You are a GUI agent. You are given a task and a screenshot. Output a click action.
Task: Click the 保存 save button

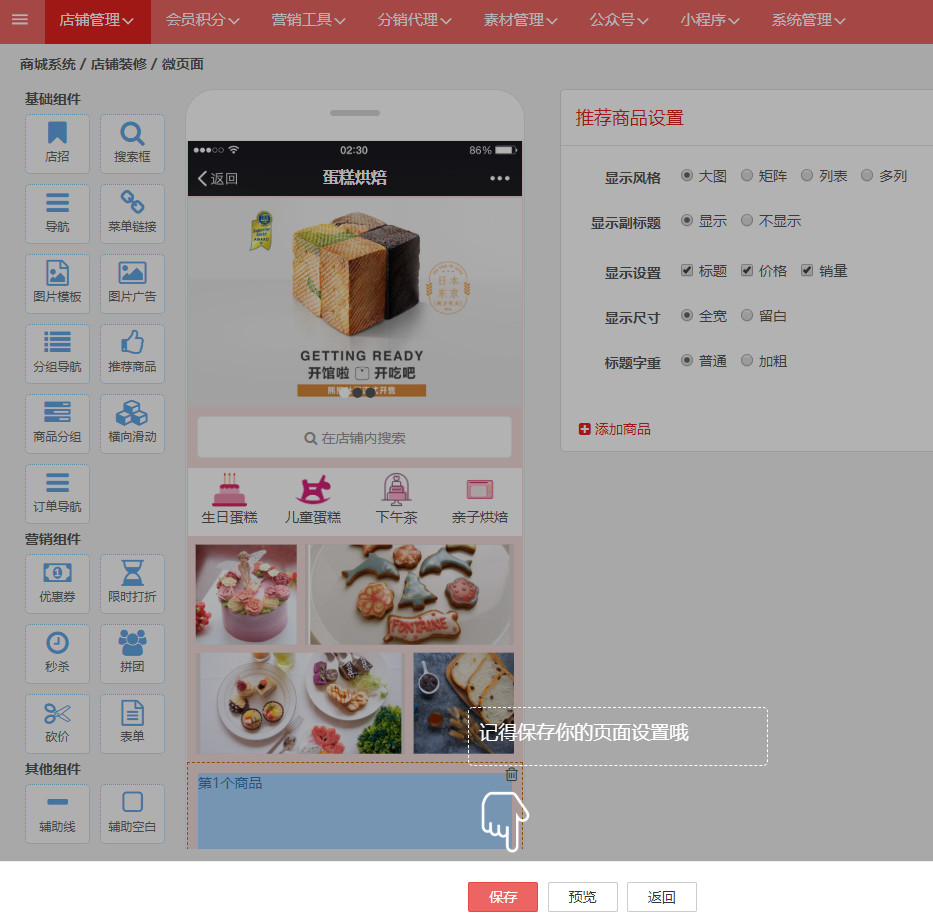(x=502, y=897)
